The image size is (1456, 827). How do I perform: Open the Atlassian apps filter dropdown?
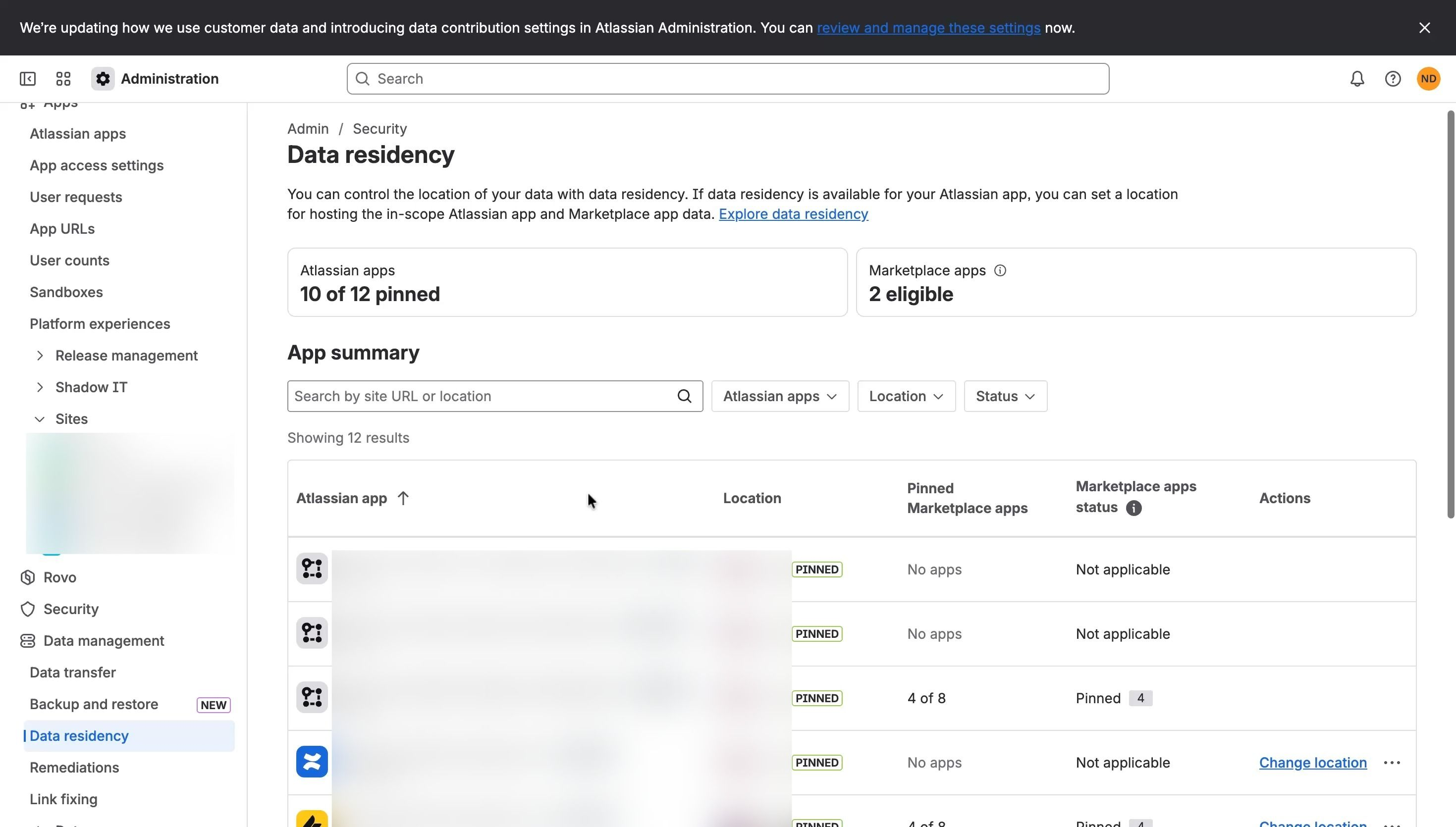pyautogui.click(x=780, y=396)
